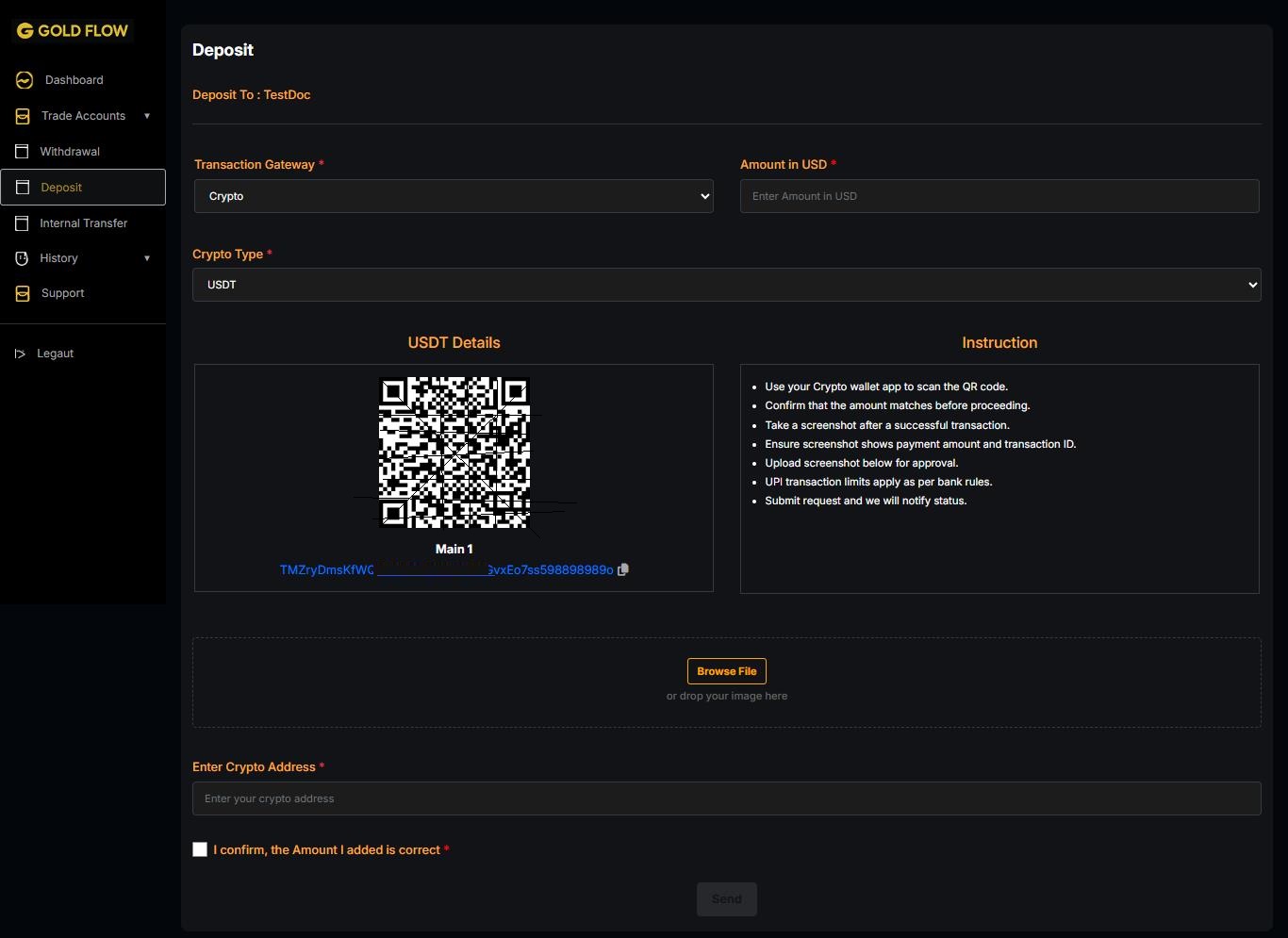
Task: Click the Dashboard icon in sidebar
Action: tap(25, 80)
